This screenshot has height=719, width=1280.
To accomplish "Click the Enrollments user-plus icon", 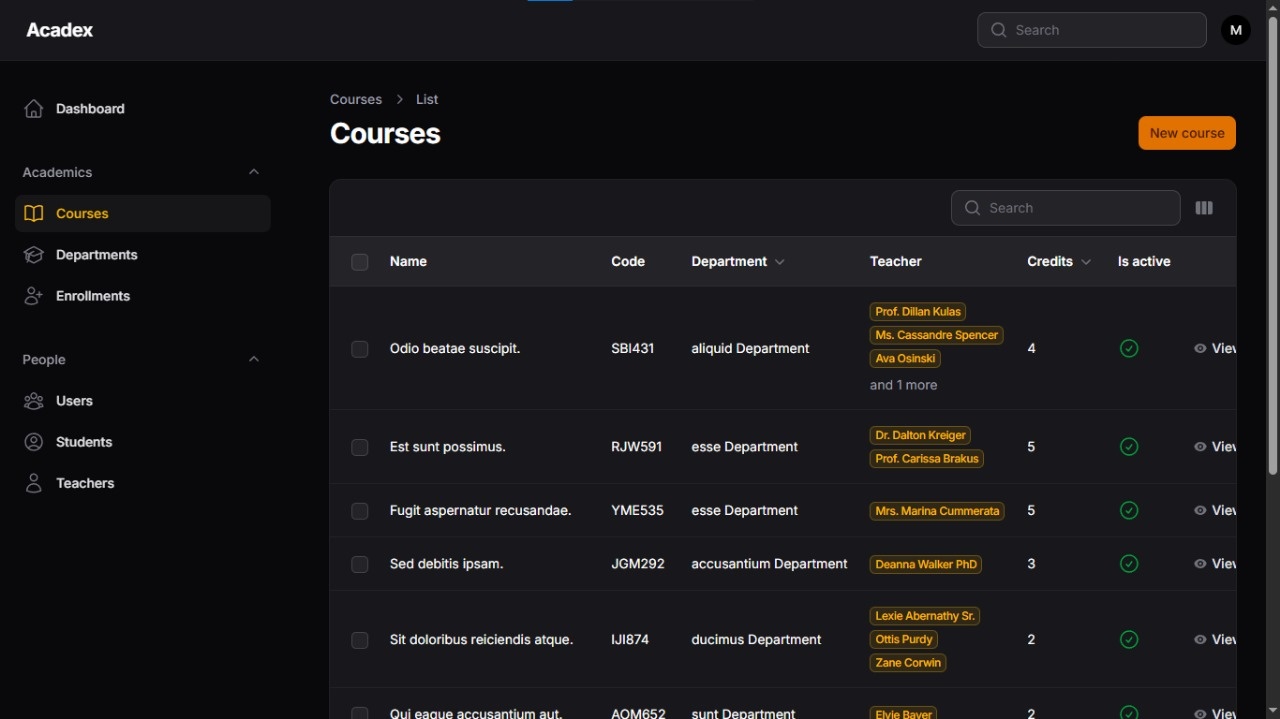I will (x=34, y=296).
